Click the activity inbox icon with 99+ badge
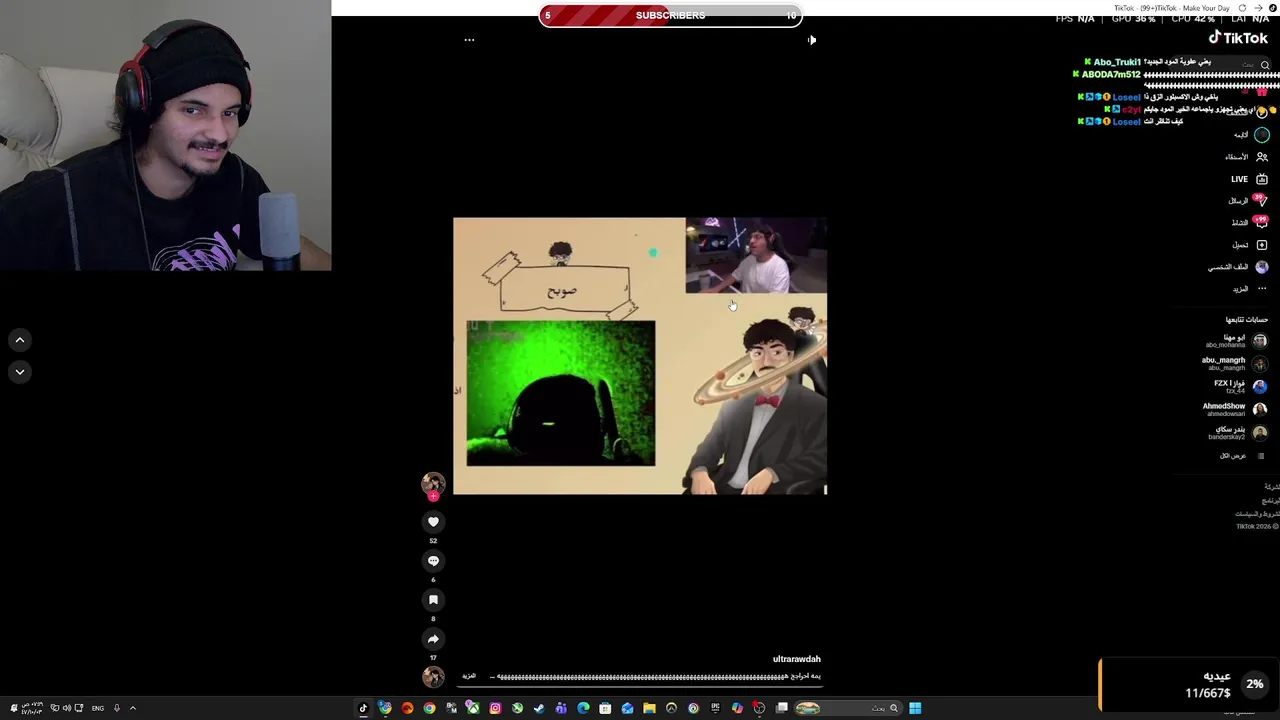This screenshot has height=720, width=1280. 1262,222
